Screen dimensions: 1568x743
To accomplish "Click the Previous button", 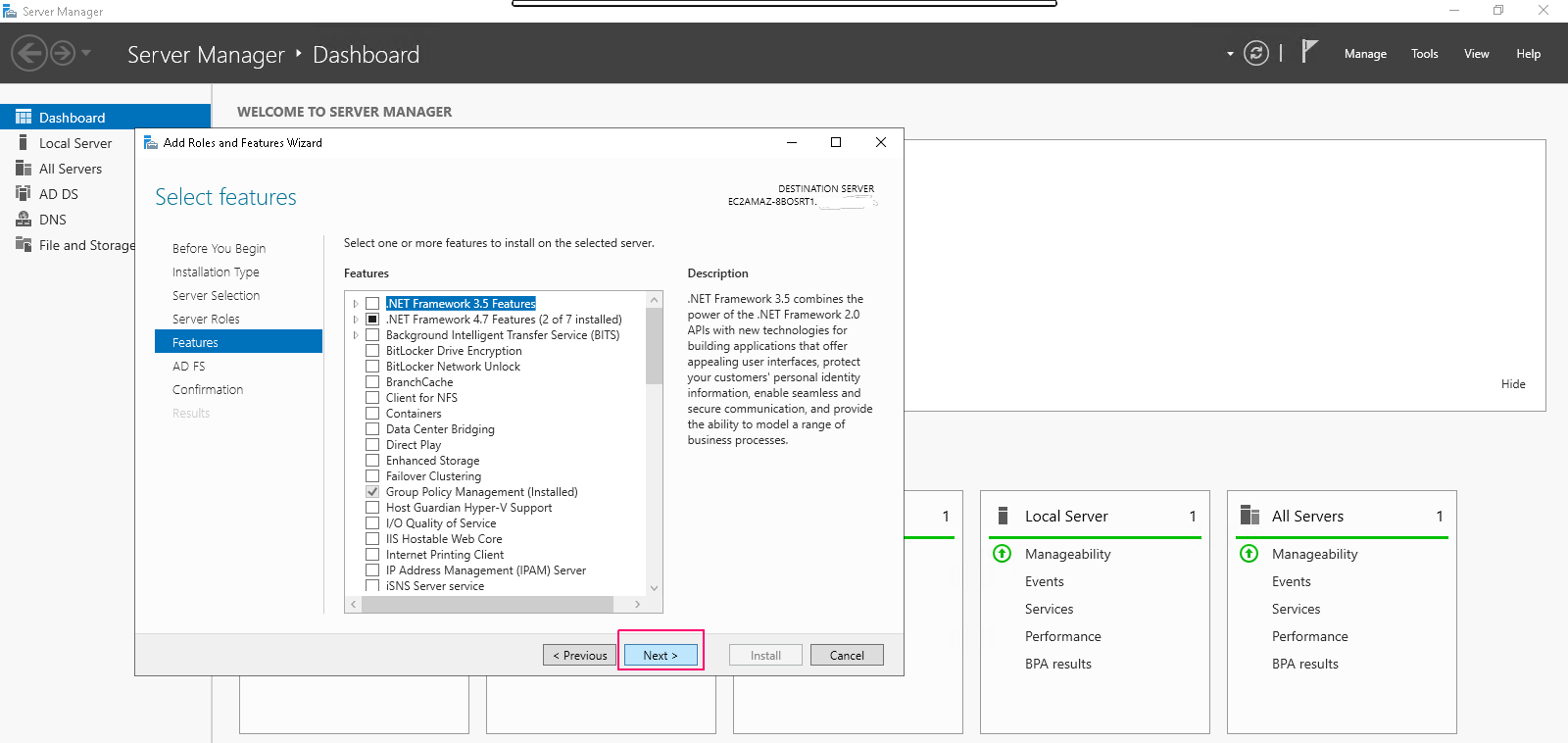I will tap(580, 655).
